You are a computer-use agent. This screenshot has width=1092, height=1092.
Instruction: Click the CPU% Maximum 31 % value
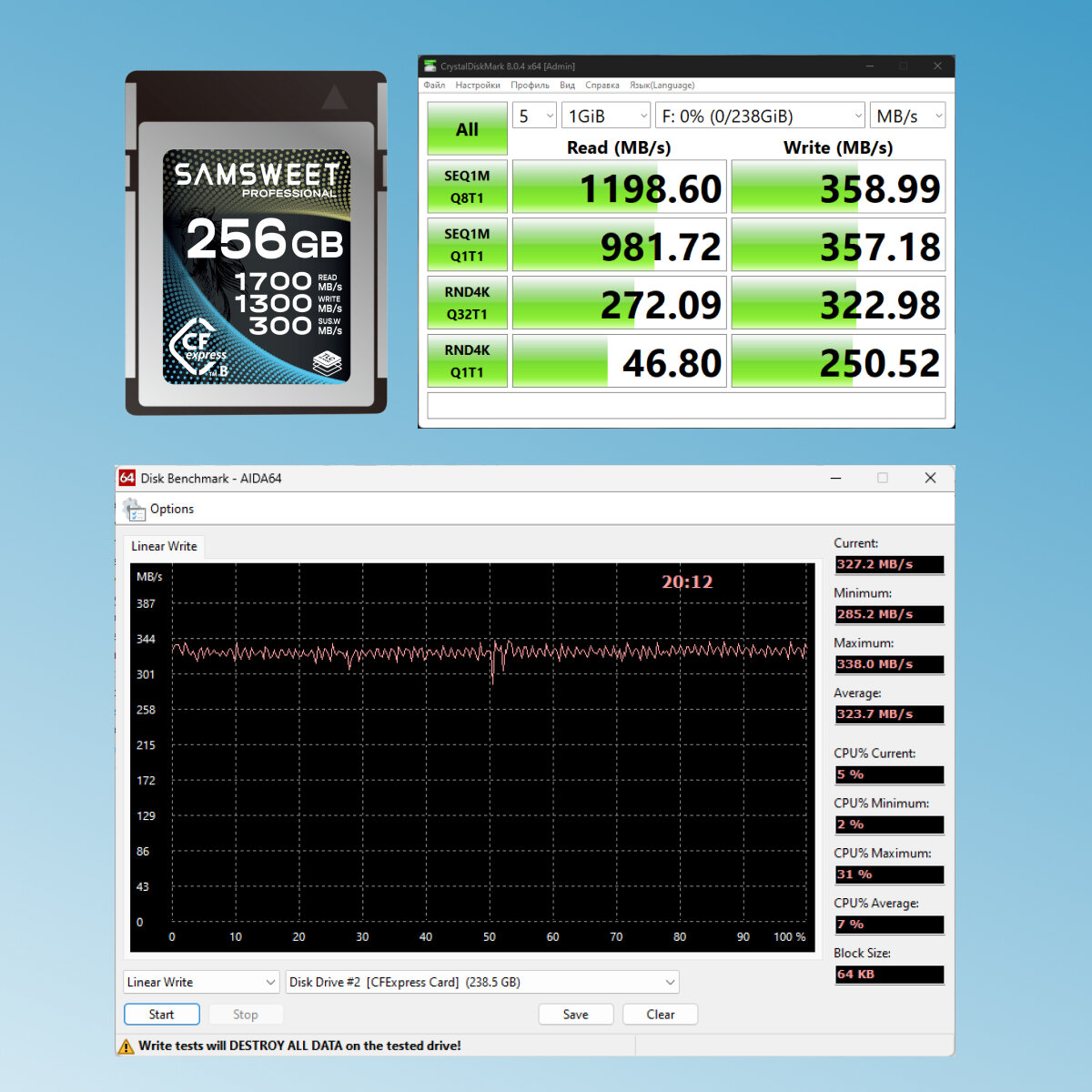click(x=889, y=875)
